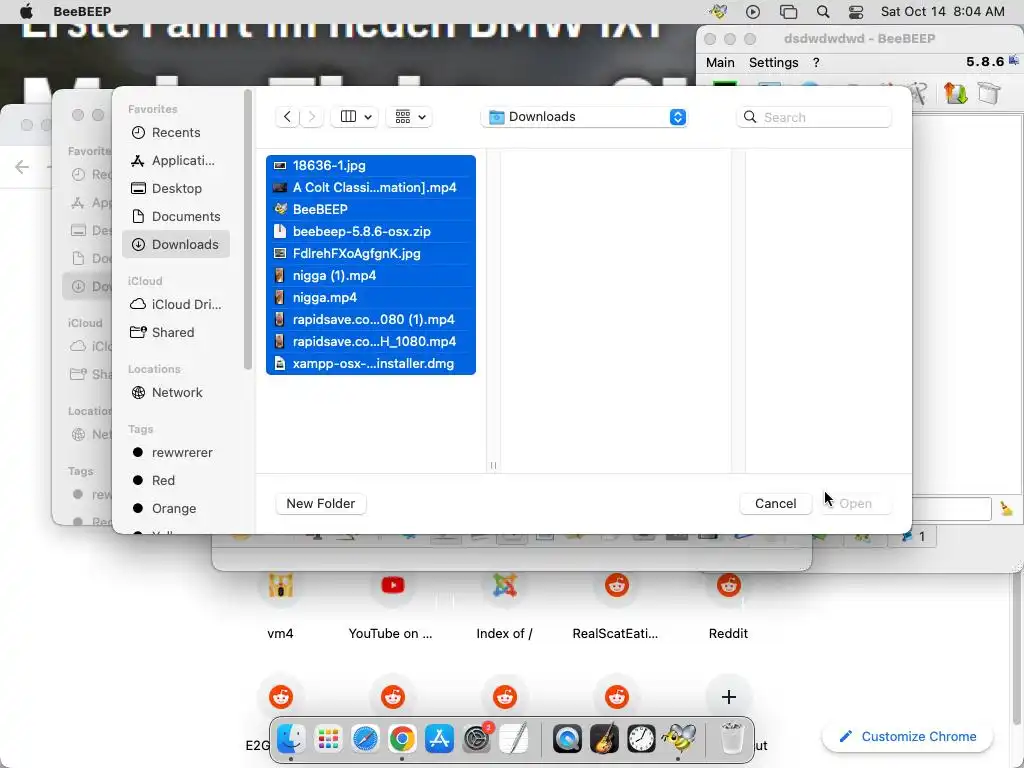The height and width of the screenshot is (768, 1024).
Task: Select Applications in the sidebar
Action: 175,161
